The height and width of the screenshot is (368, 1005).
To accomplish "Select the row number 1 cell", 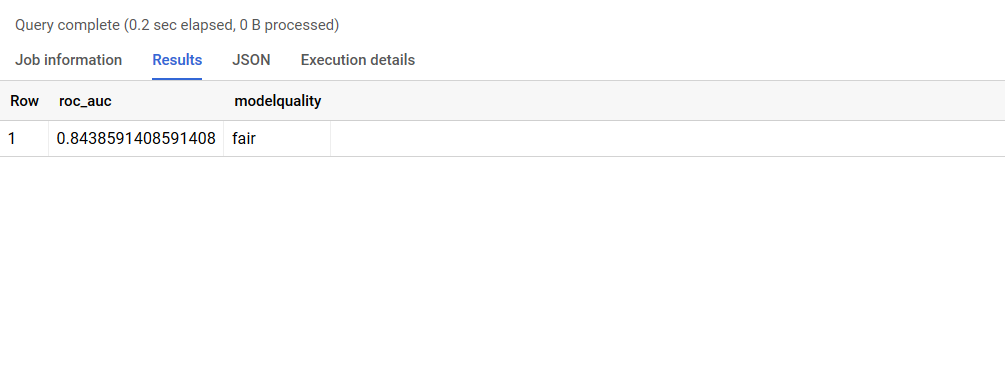I will point(24,138).
